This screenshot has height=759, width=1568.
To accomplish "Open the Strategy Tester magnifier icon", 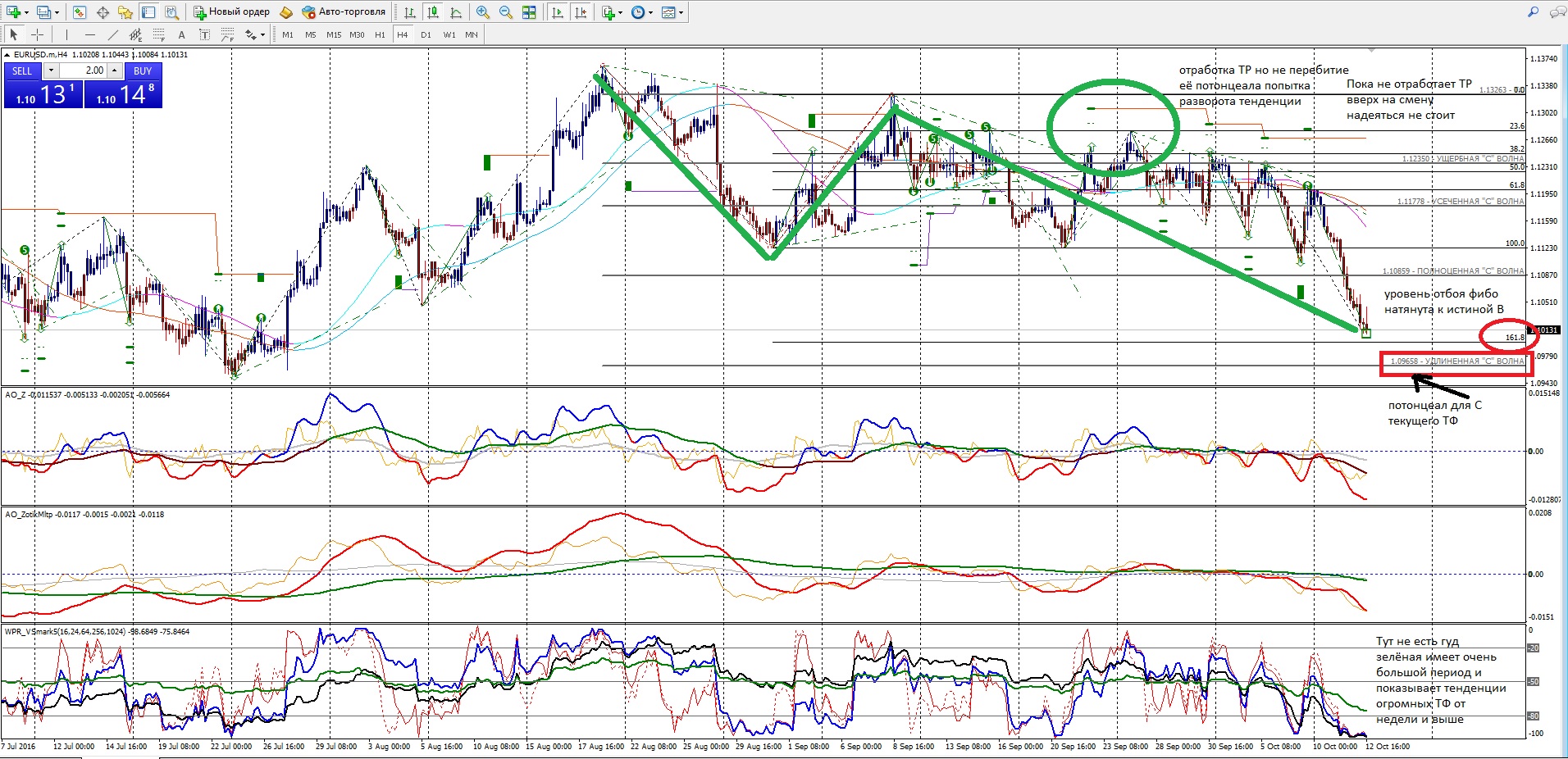I will [171, 12].
